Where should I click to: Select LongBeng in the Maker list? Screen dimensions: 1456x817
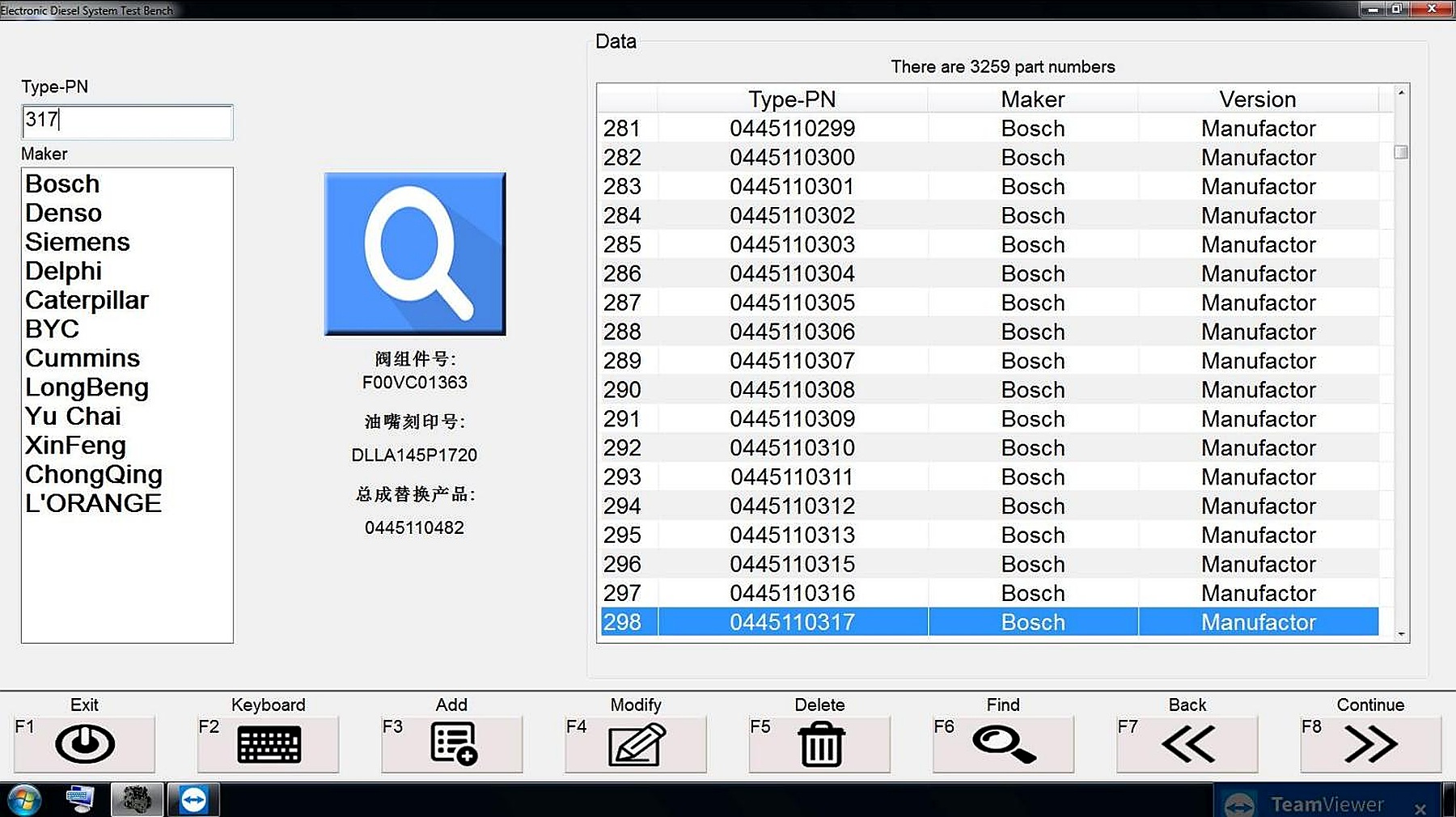click(x=87, y=387)
